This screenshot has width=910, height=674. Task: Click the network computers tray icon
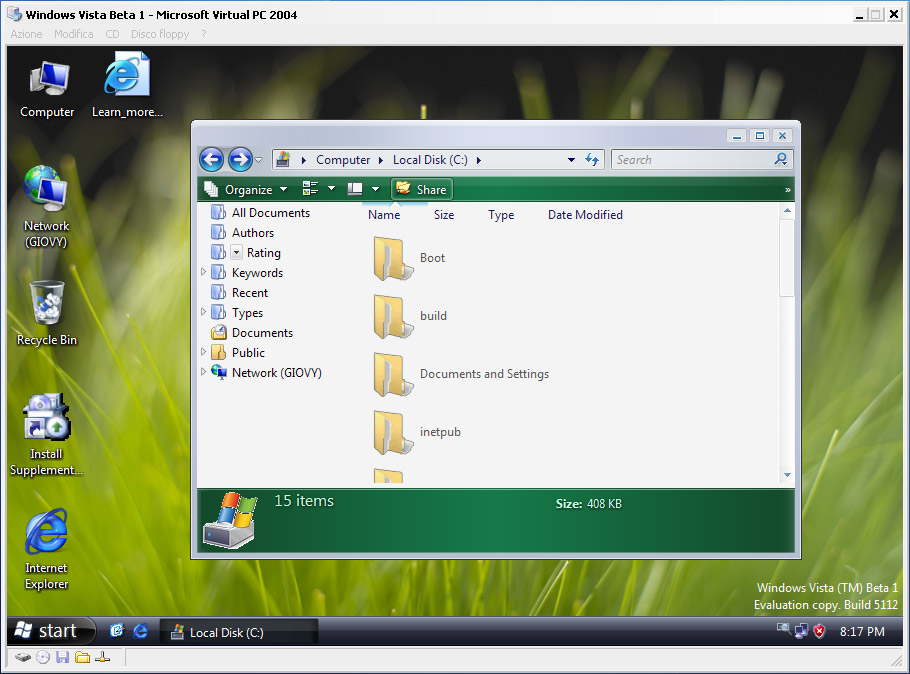point(801,631)
